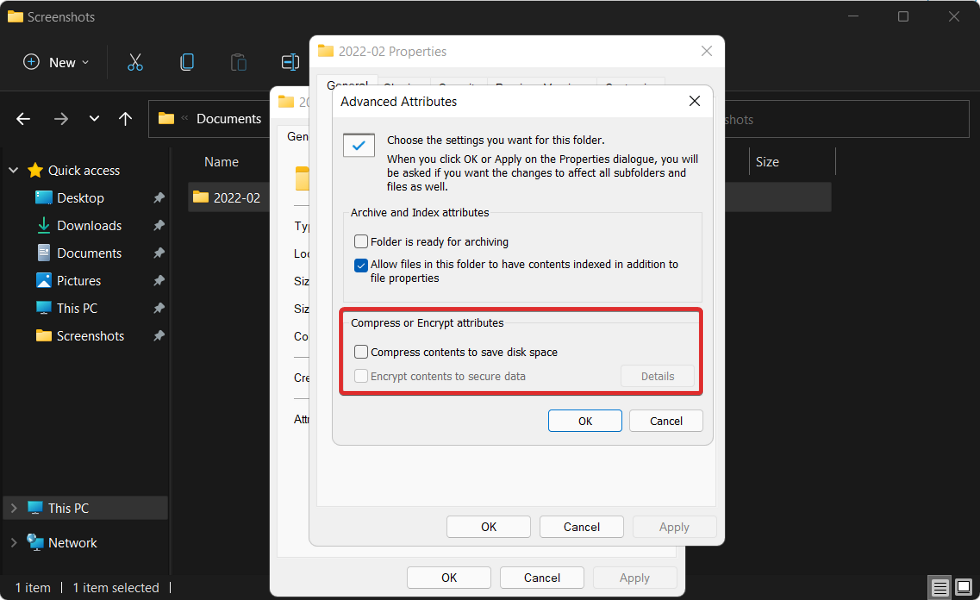
Task: Open the New item menu
Action: point(56,62)
